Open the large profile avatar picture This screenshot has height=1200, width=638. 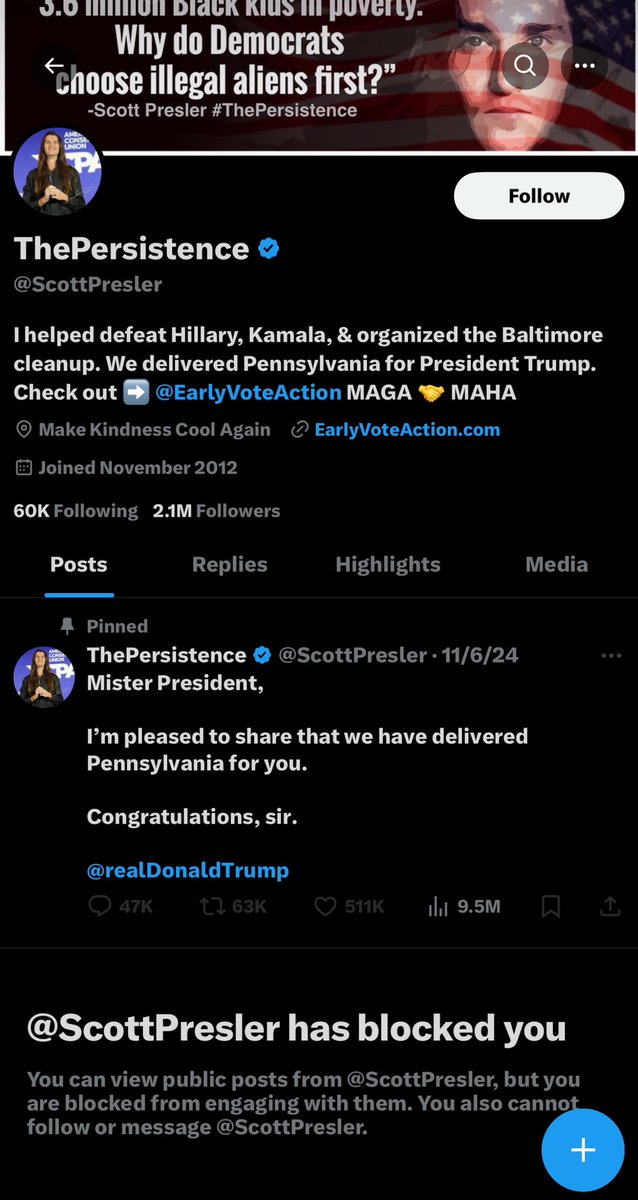tap(57, 171)
